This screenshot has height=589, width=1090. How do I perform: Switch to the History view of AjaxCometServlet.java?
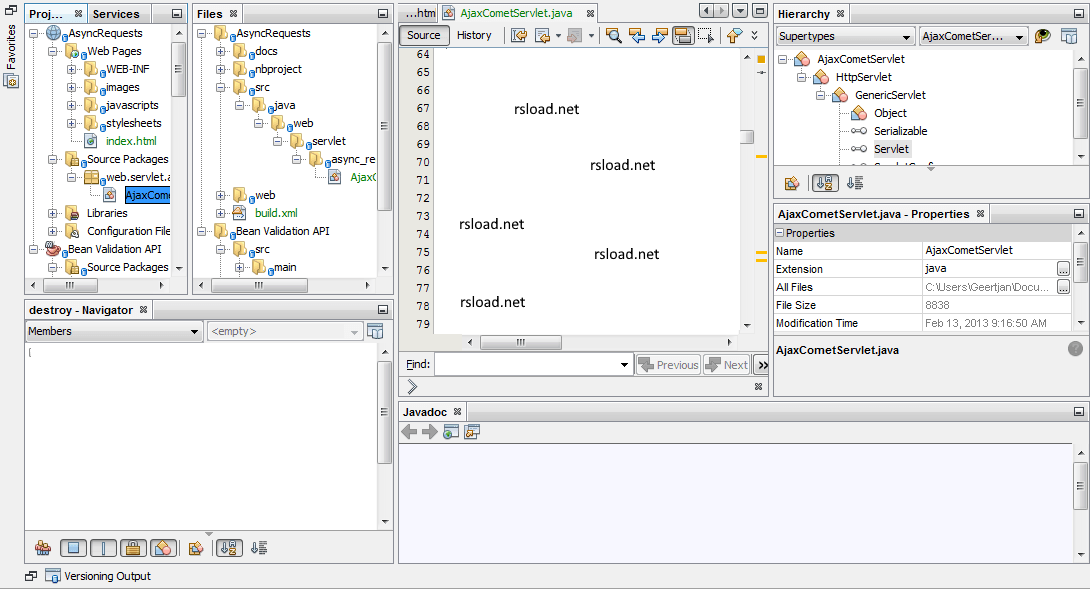[x=474, y=34]
